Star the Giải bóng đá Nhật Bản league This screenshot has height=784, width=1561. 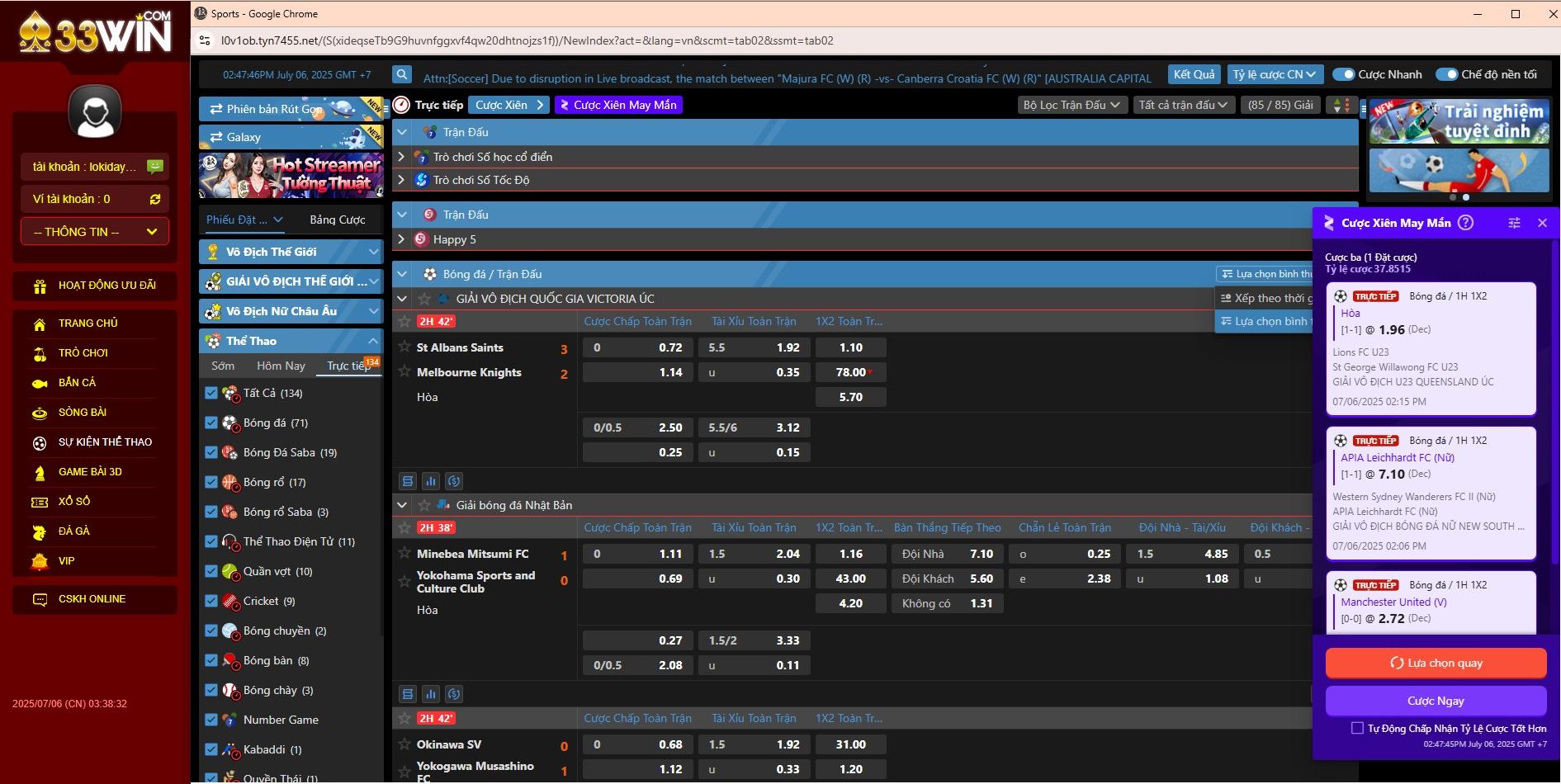coord(424,505)
